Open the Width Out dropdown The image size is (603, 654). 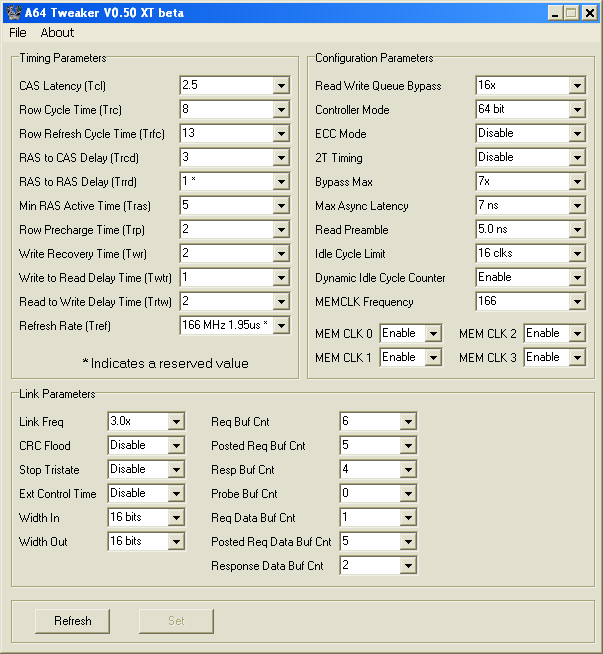(x=176, y=542)
